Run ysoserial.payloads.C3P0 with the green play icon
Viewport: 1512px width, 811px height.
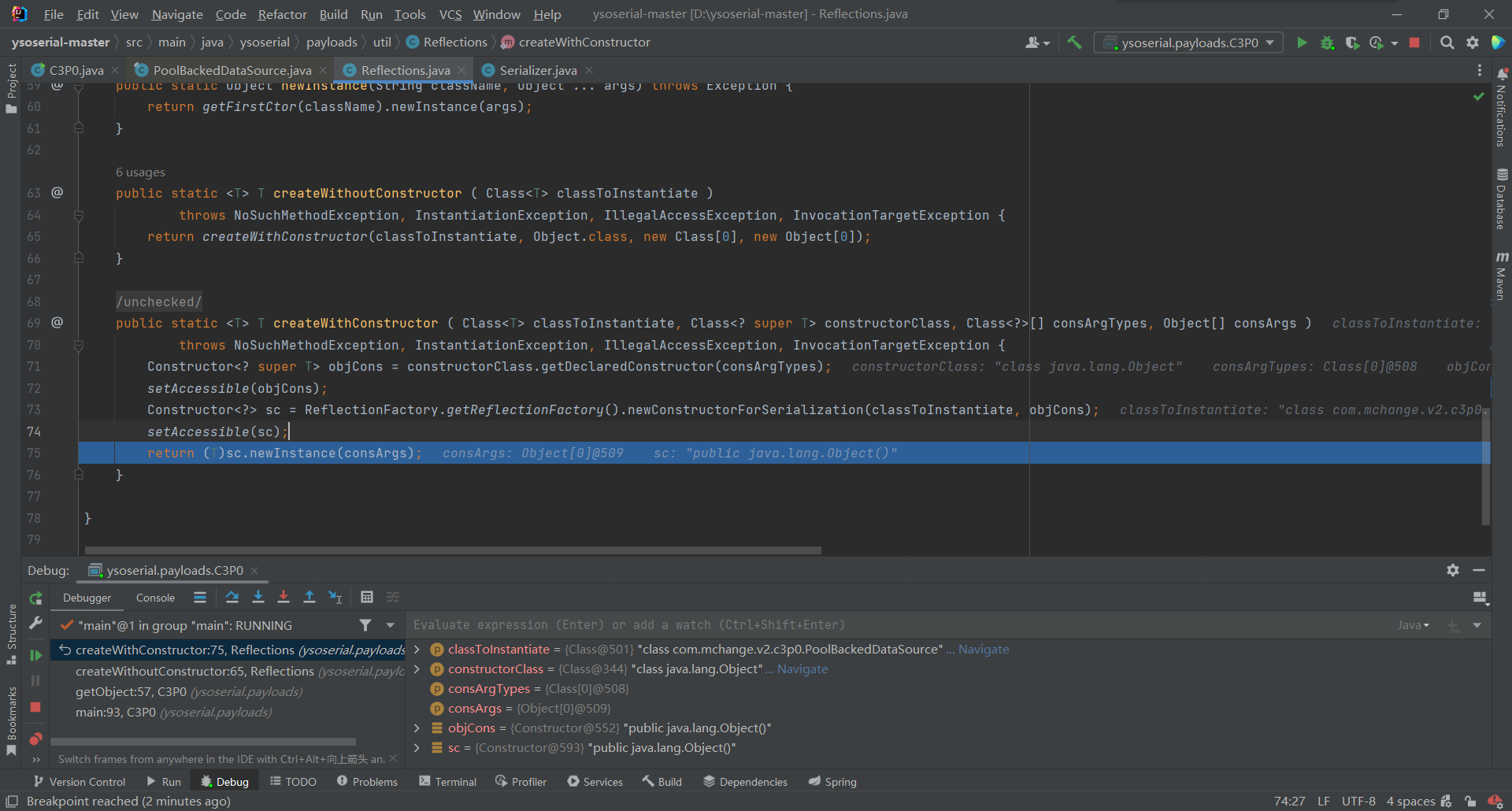[1302, 43]
